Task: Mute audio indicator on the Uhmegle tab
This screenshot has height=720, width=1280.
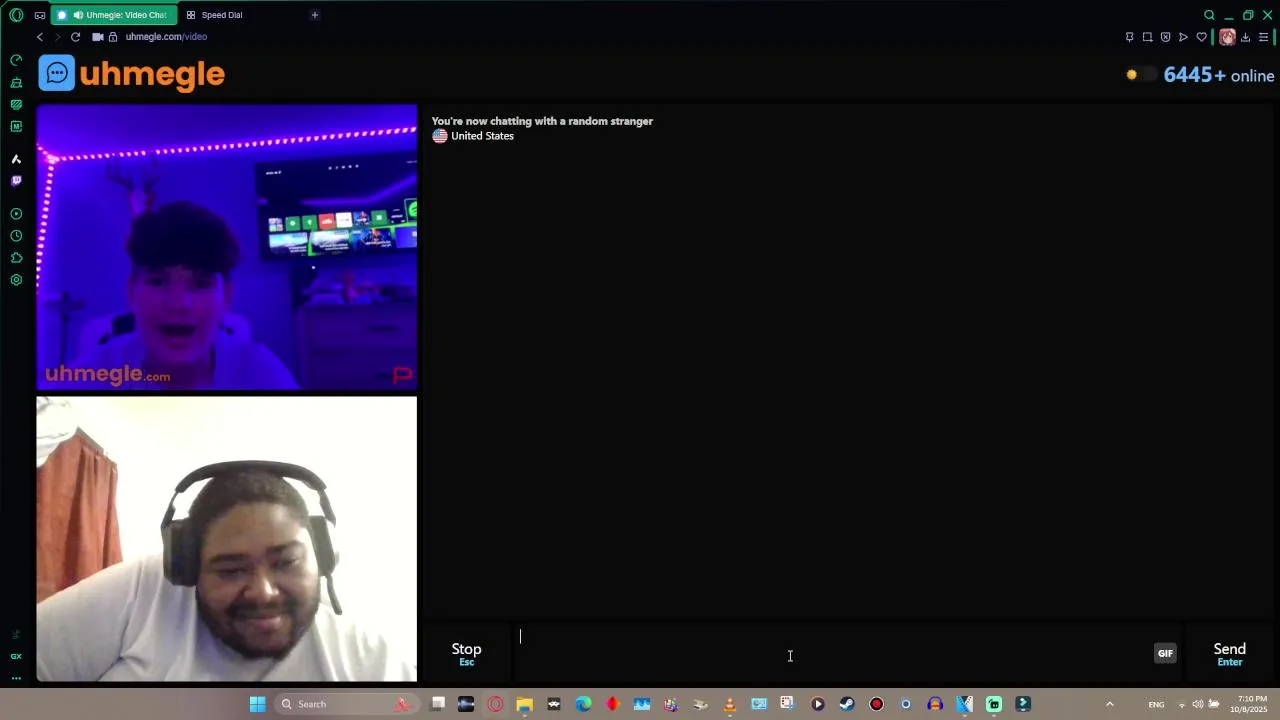Action: click(x=78, y=15)
